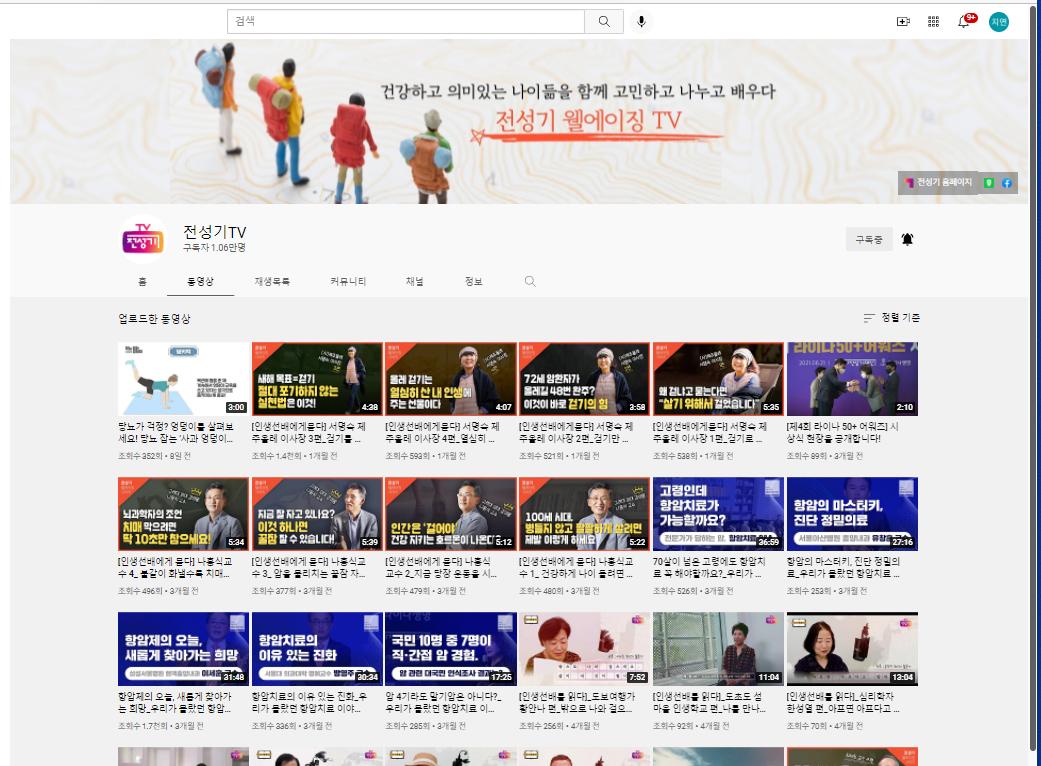Open the green icon link on channel banner
Screen dimensions: 1041x766
989,183
